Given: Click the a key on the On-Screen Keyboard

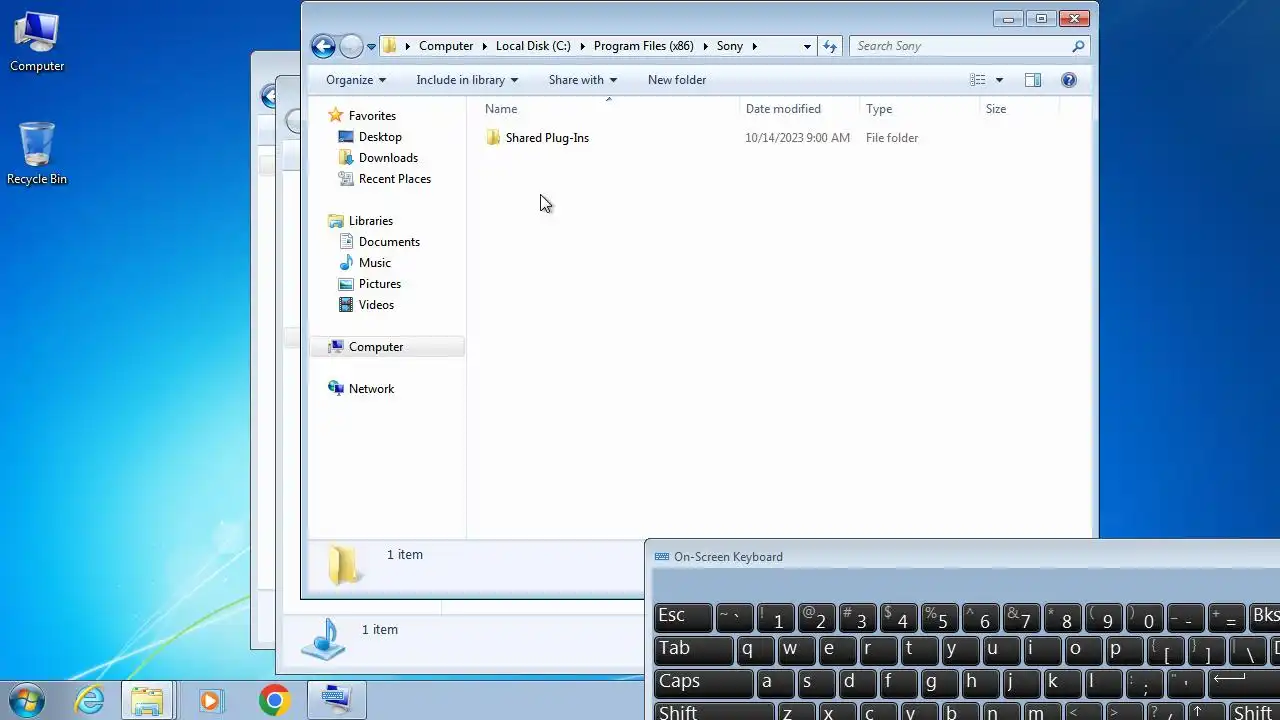Looking at the screenshot, I should 775,683.
